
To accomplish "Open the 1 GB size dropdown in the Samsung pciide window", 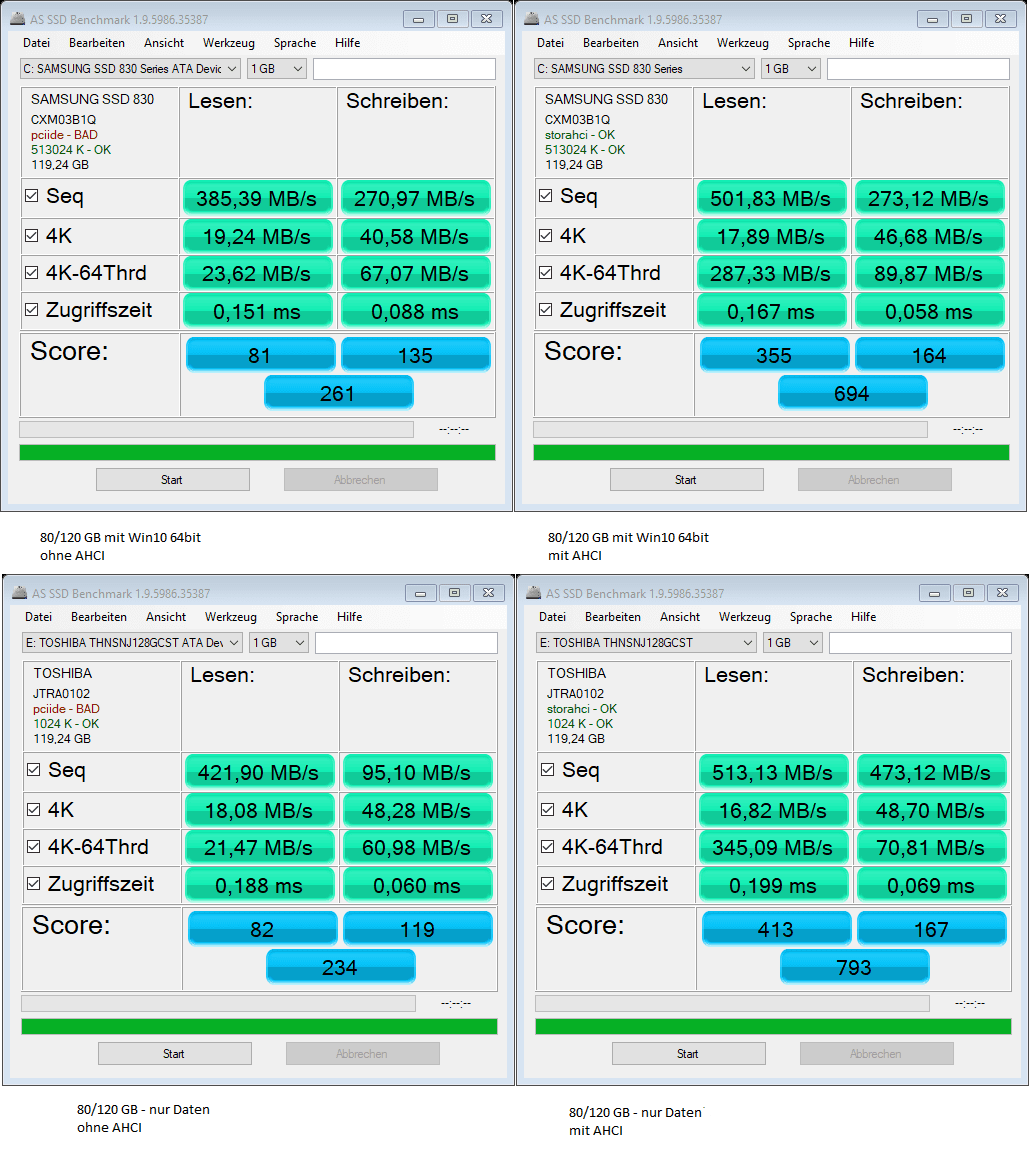I will [277, 68].
